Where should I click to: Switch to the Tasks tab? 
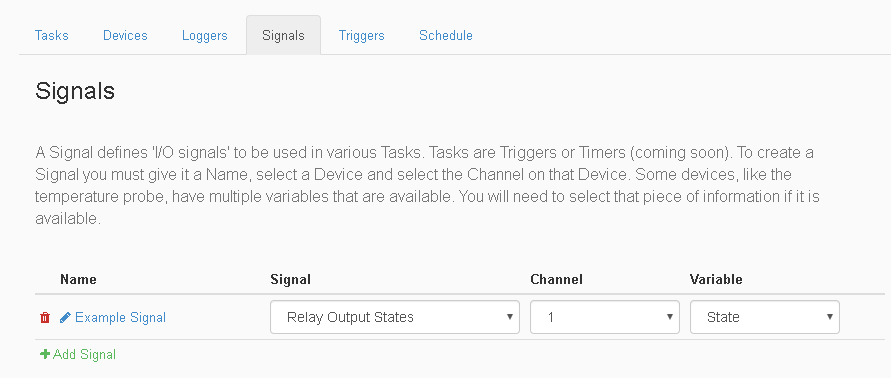[x=52, y=35]
